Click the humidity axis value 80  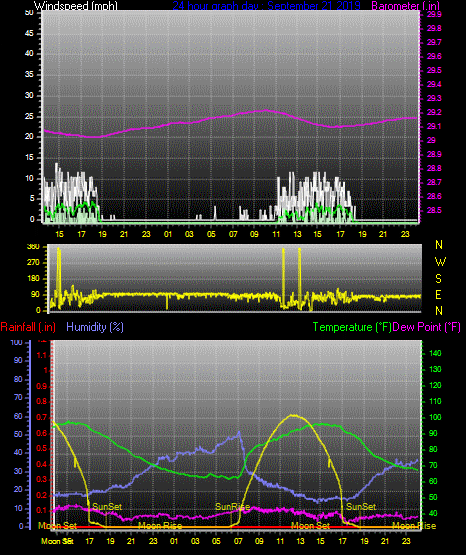point(18,379)
